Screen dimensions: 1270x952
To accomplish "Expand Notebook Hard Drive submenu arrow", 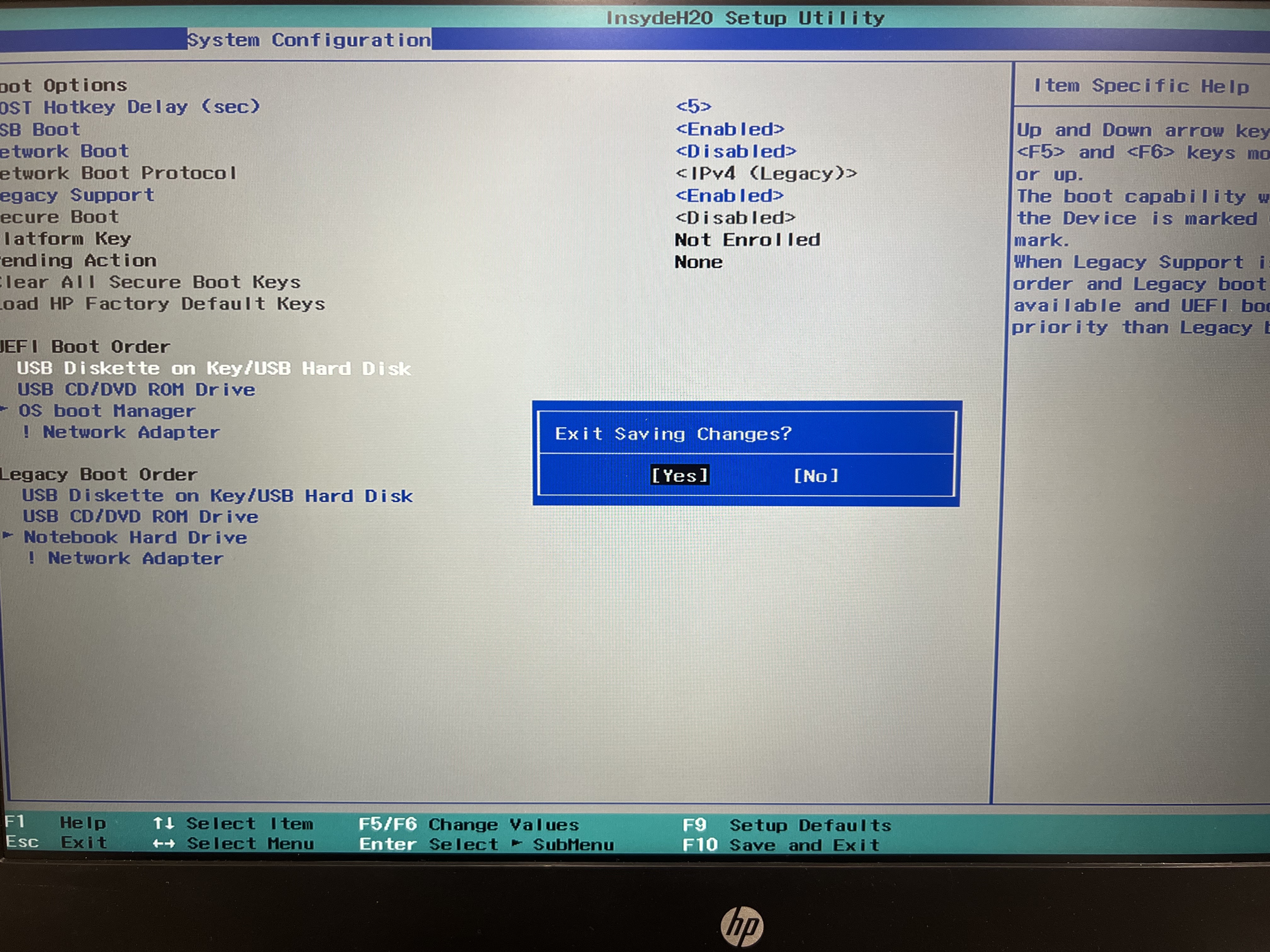I will tap(8, 535).
